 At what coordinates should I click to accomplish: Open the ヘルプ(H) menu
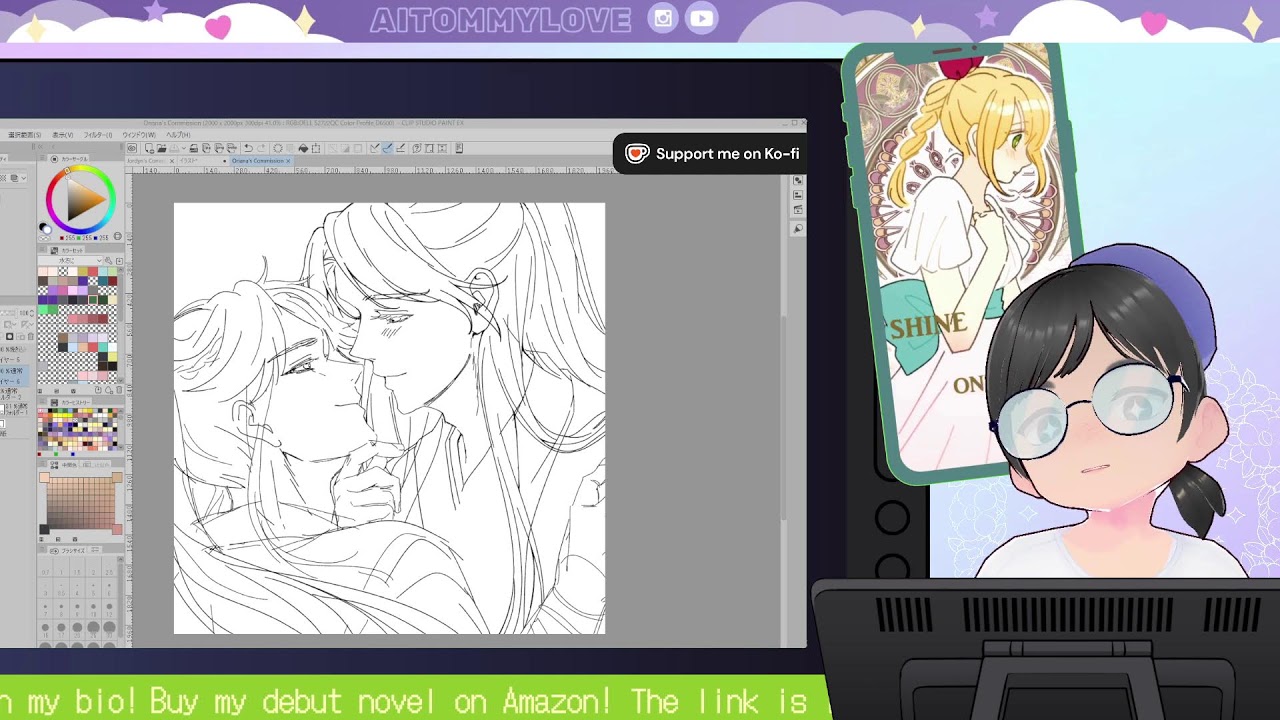click(178, 135)
